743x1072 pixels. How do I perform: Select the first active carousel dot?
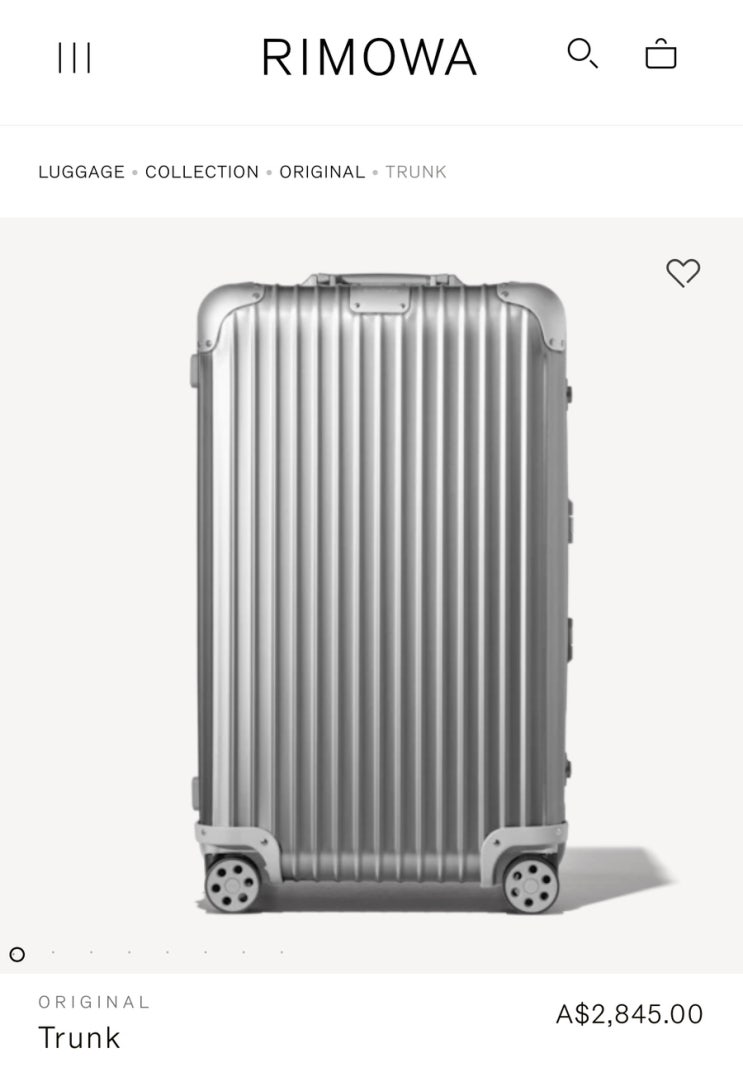pos(17,954)
